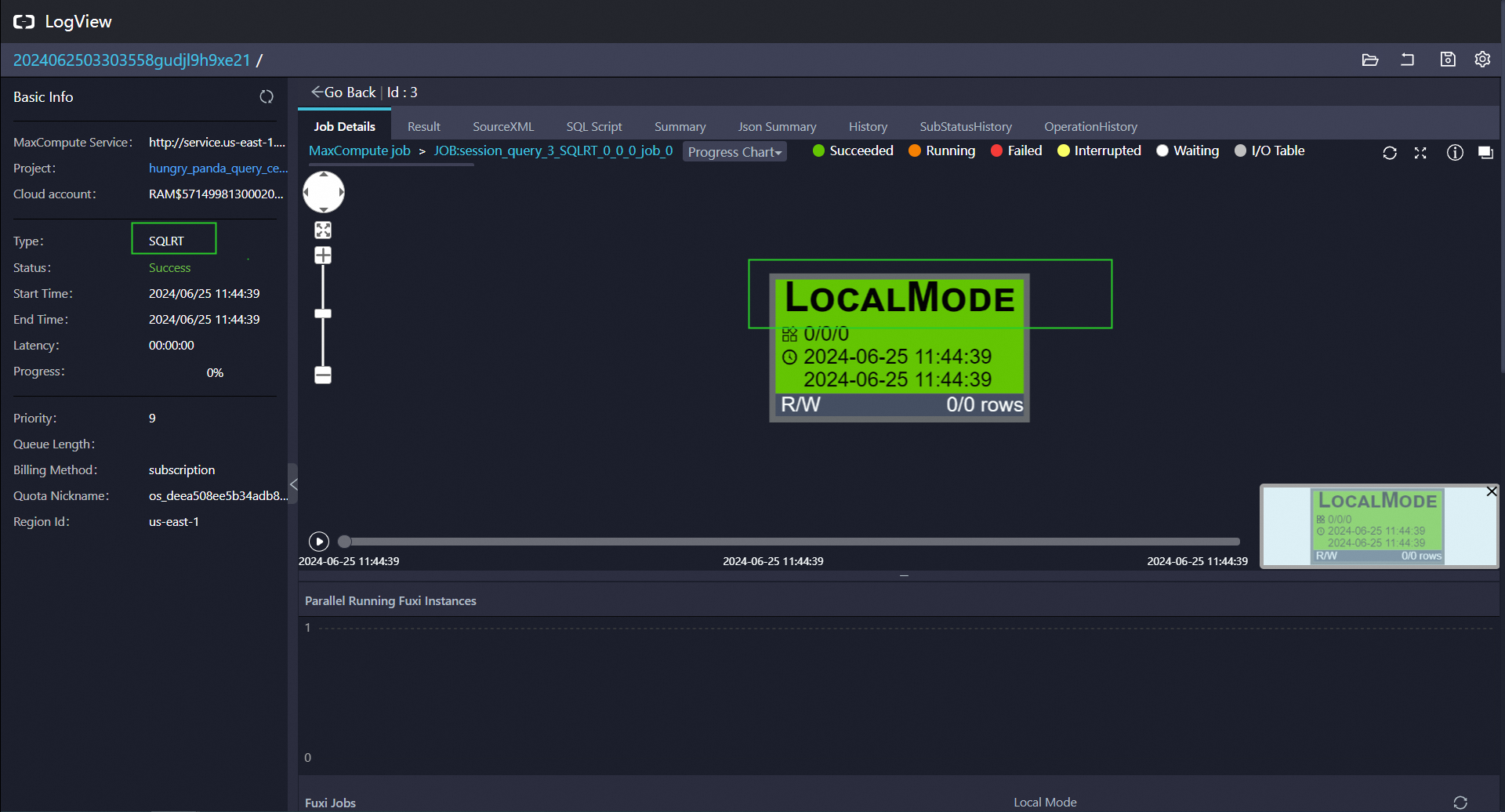Toggle fullscreen for the graph
The height and width of the screenshot is (812, 1505).
(x=1420, y=153)
